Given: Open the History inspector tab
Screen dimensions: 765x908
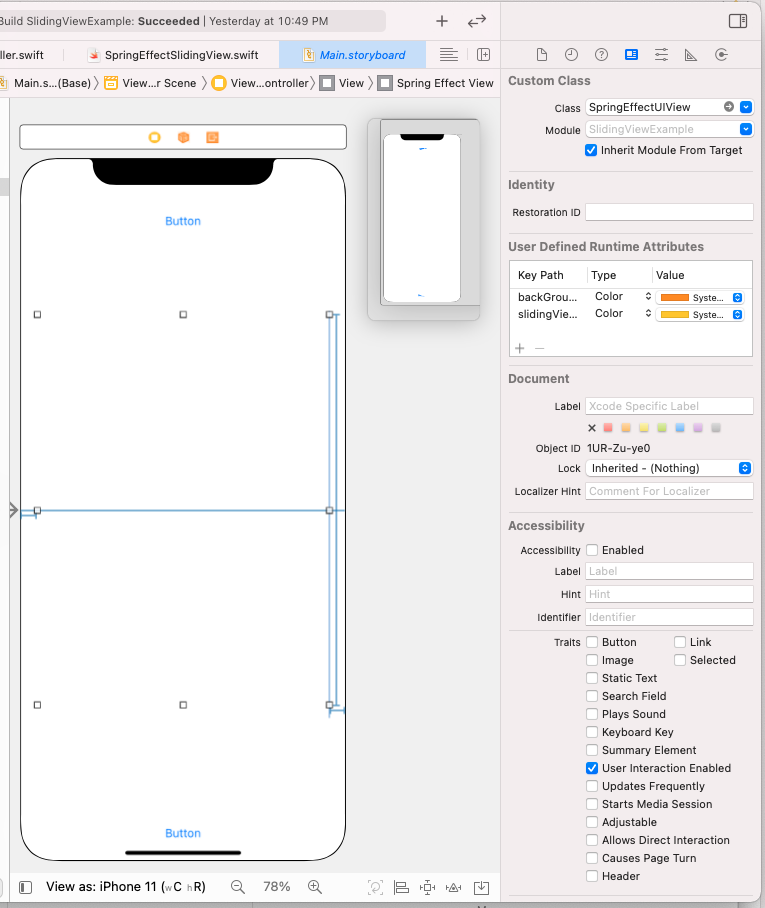Looking at the screenshot, I should 571,55.
